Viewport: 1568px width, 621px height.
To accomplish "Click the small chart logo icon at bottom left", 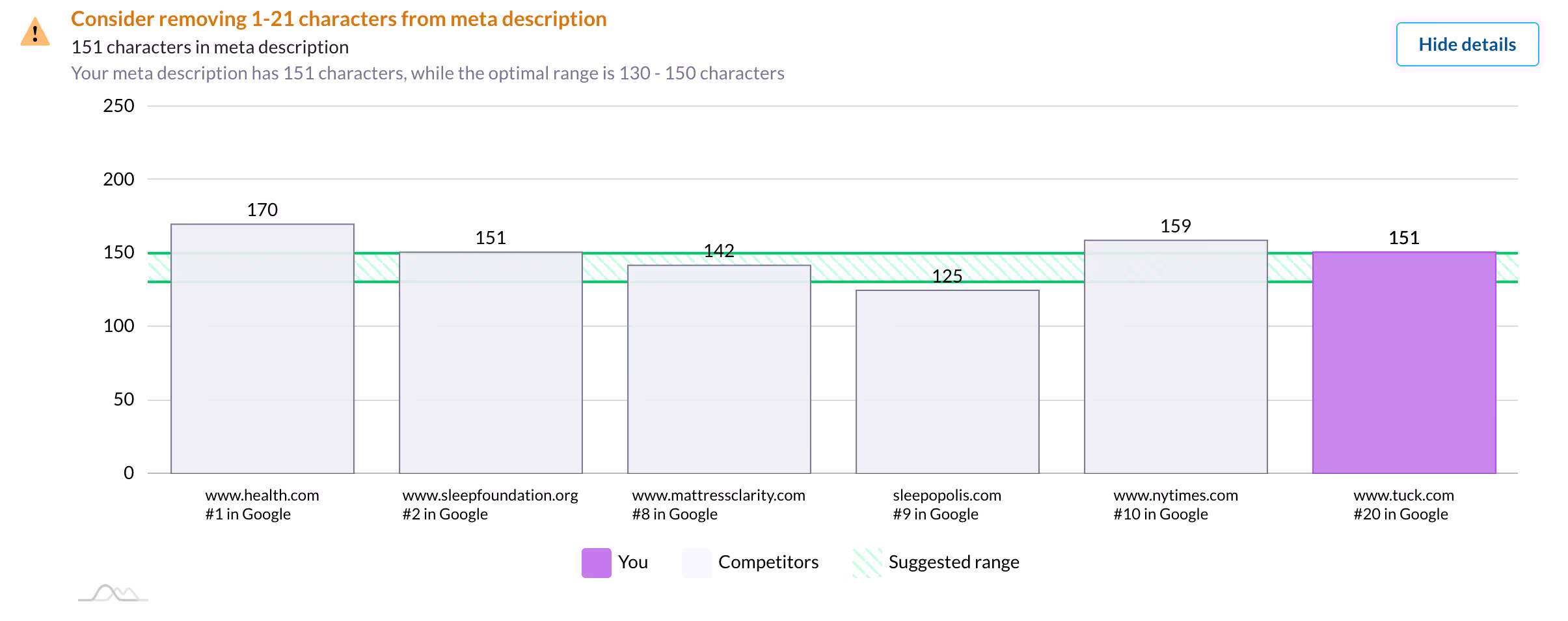I will coord(113,594).
